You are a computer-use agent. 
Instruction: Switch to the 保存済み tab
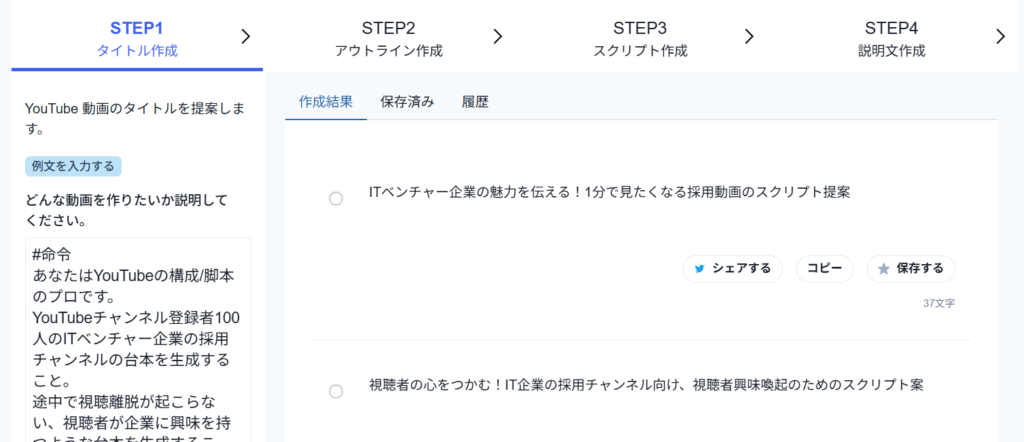pos(407,102)
